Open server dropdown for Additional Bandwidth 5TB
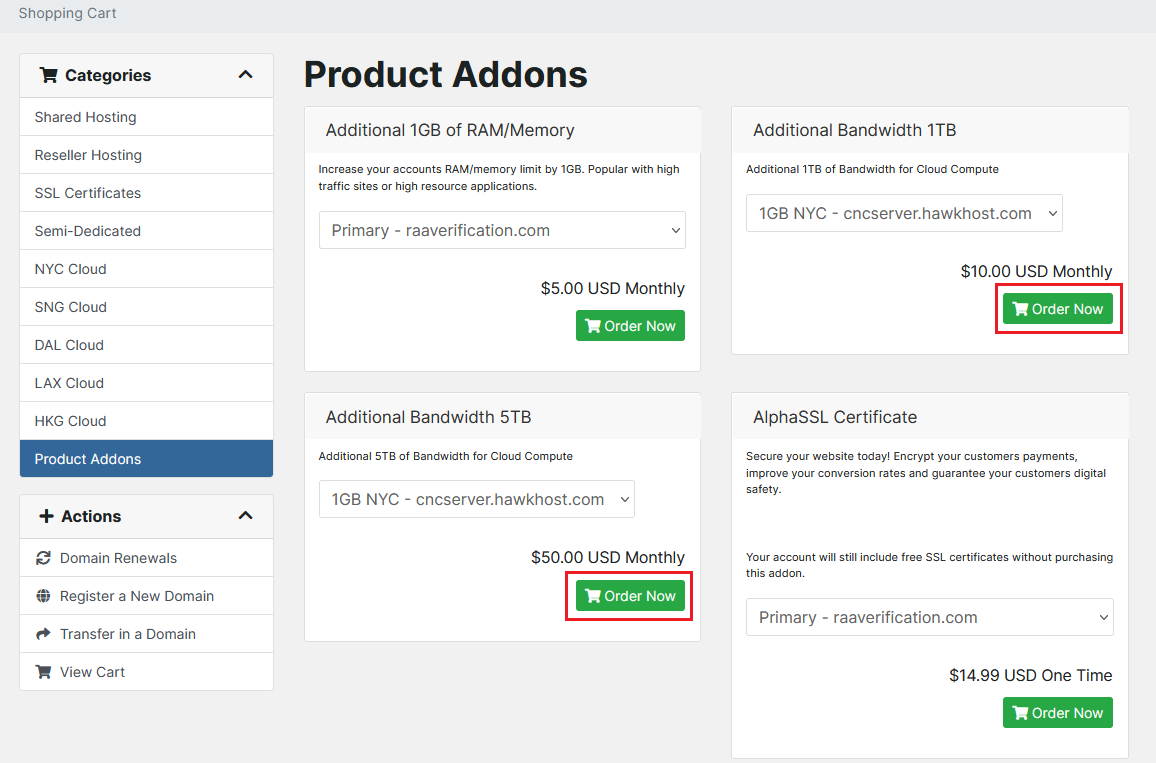This screenshot has width=1156, height=763. point(476,499)
